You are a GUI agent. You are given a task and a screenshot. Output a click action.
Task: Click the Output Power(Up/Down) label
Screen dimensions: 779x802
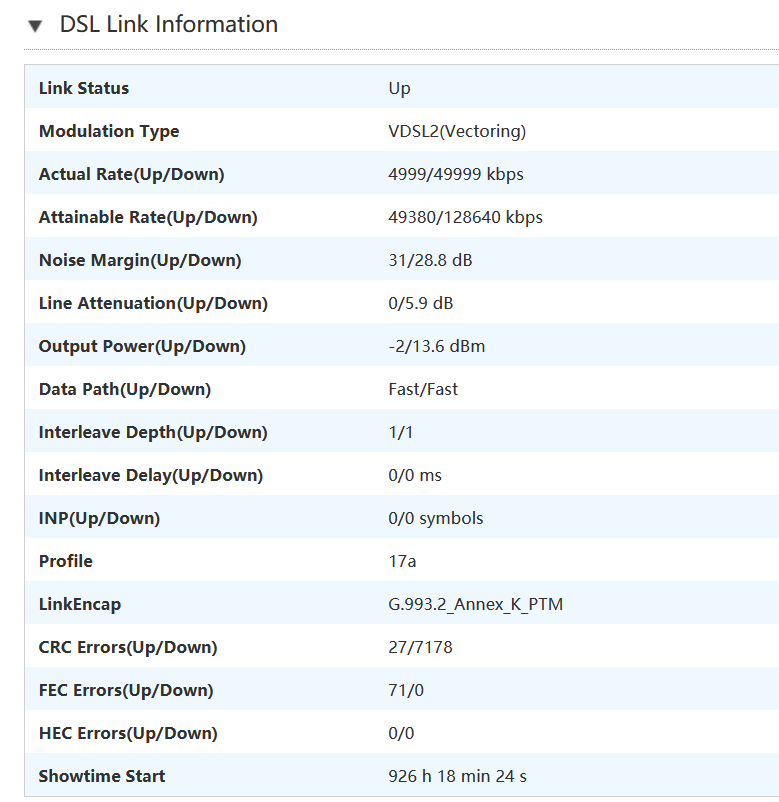[x=142, y=346]
